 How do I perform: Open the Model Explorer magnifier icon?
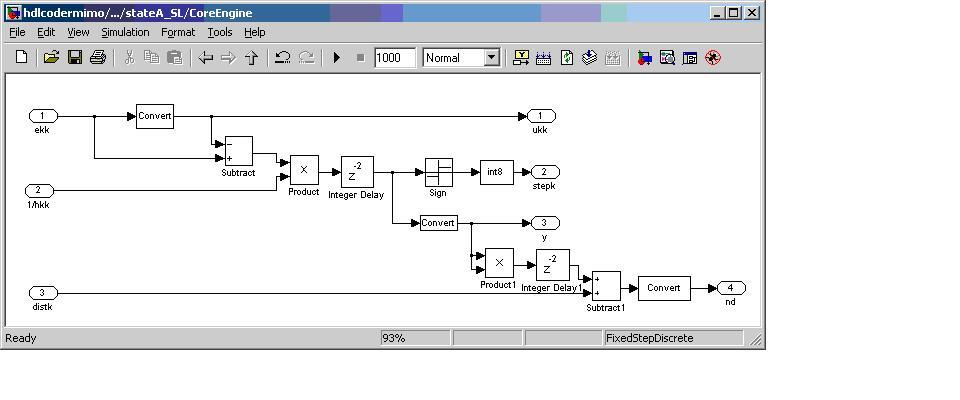[667, 58]
